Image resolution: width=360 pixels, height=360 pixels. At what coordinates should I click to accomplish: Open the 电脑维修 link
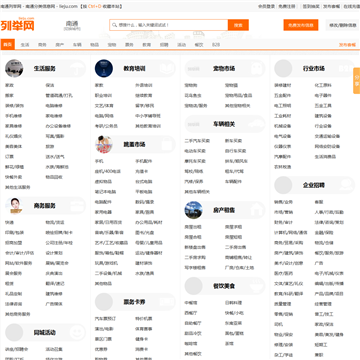pos(54,106)
